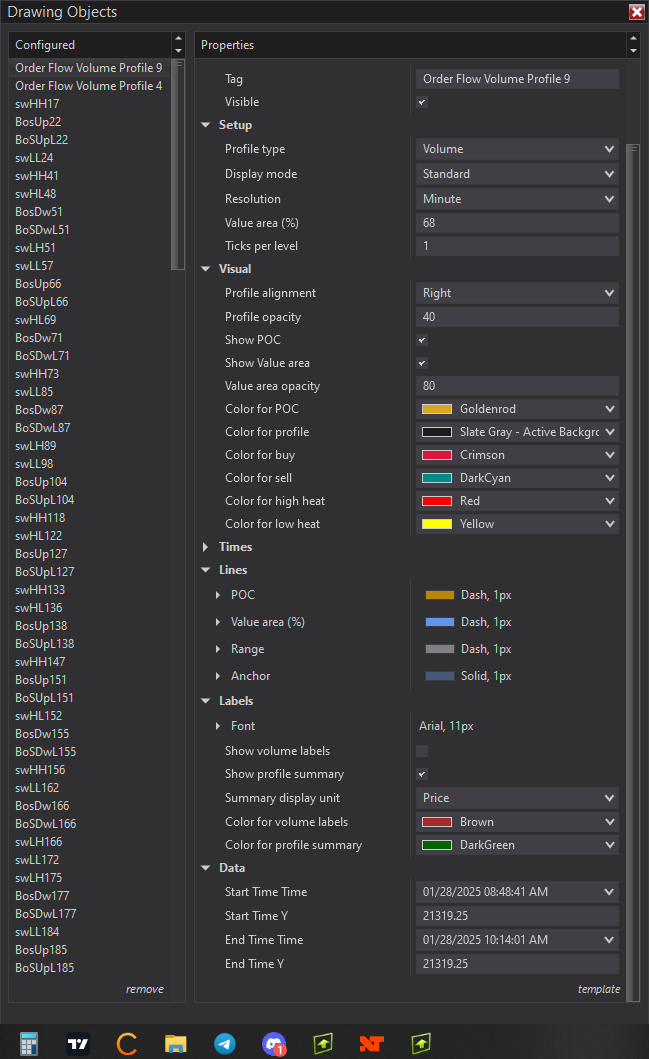Open Telegram from the taskbar
The image size is (649, 1059).
(x=225, y=1043)
